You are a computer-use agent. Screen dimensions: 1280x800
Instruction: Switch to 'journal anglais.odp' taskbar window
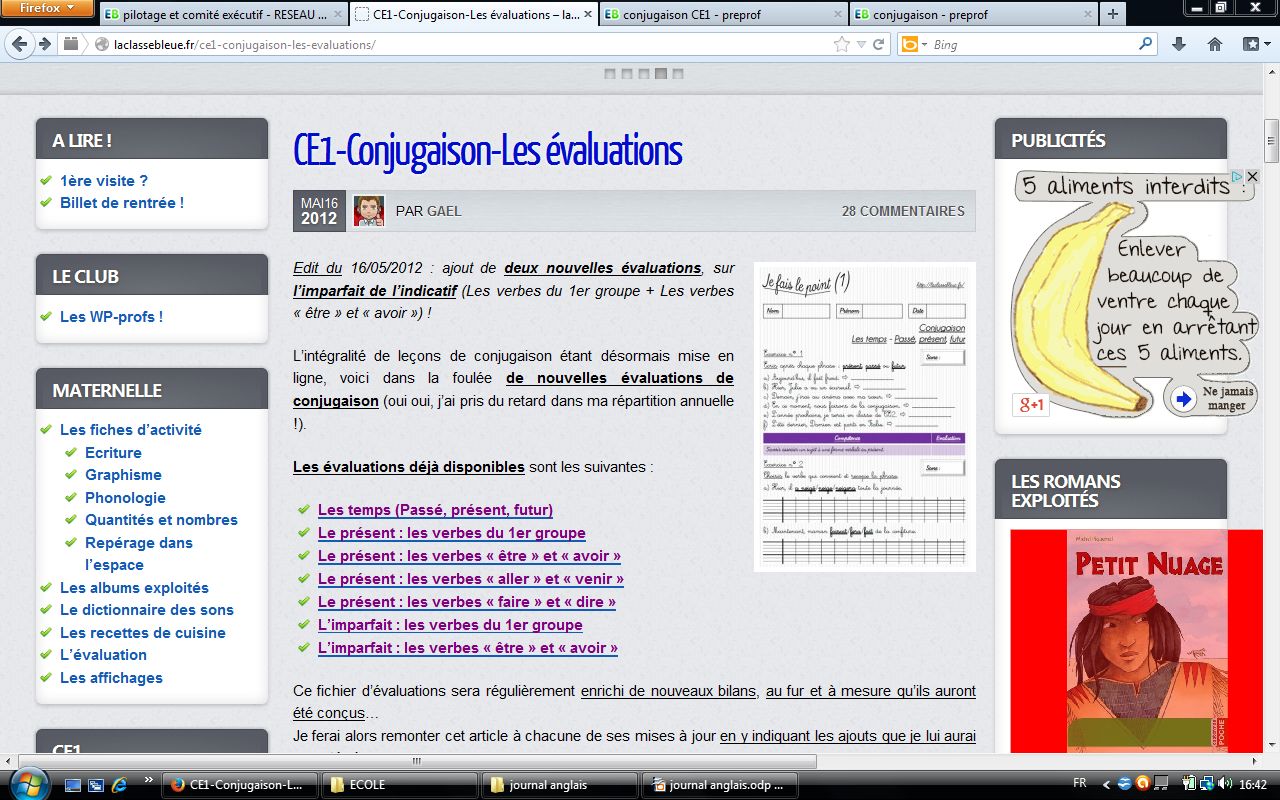(719, 785)
